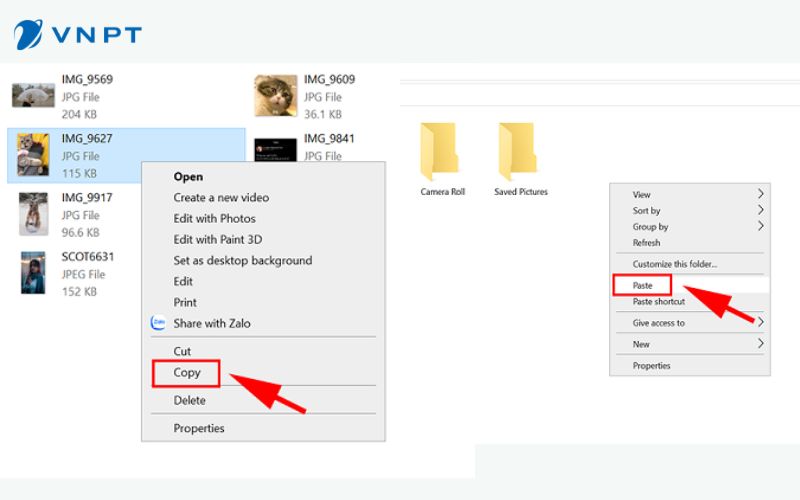Click the Zalo icon beside Share with Zalo

coord(158,323)
